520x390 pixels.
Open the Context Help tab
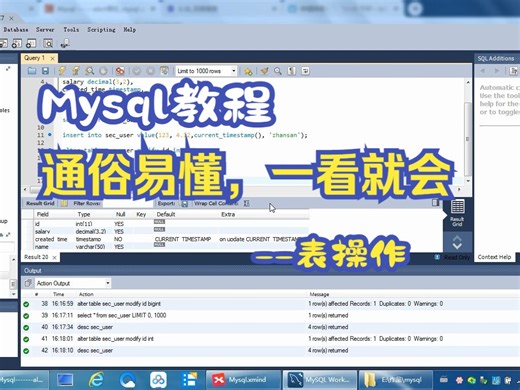click(494, 257)
